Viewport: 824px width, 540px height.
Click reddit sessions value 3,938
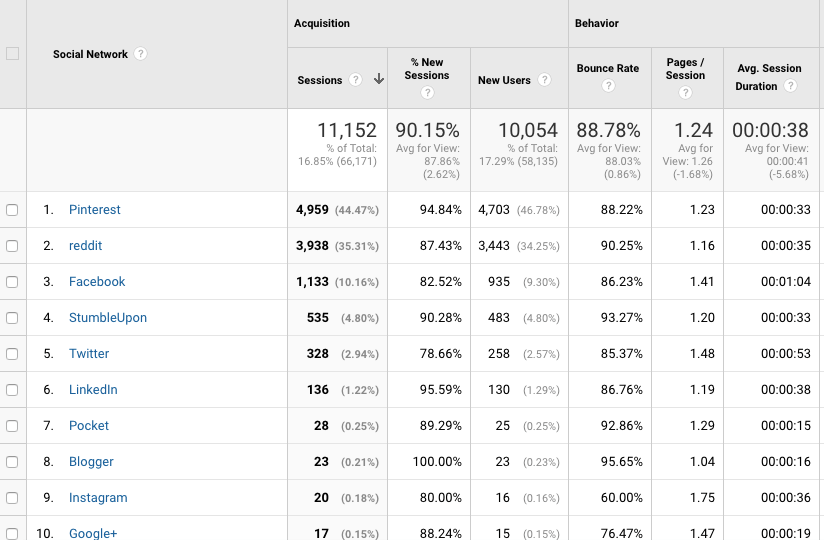pyautogui.click(x=312, y=245)
